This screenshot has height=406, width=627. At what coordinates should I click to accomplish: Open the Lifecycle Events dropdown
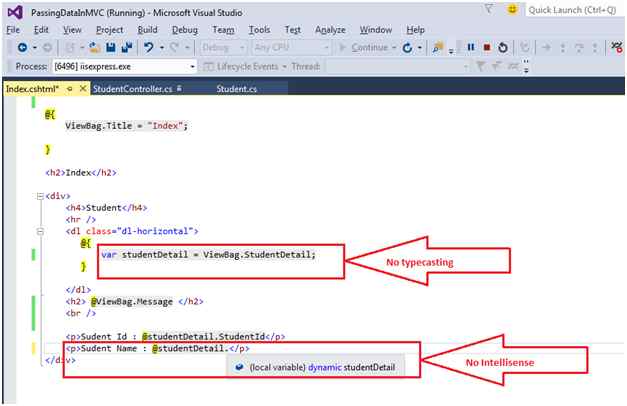coord(245,66)
